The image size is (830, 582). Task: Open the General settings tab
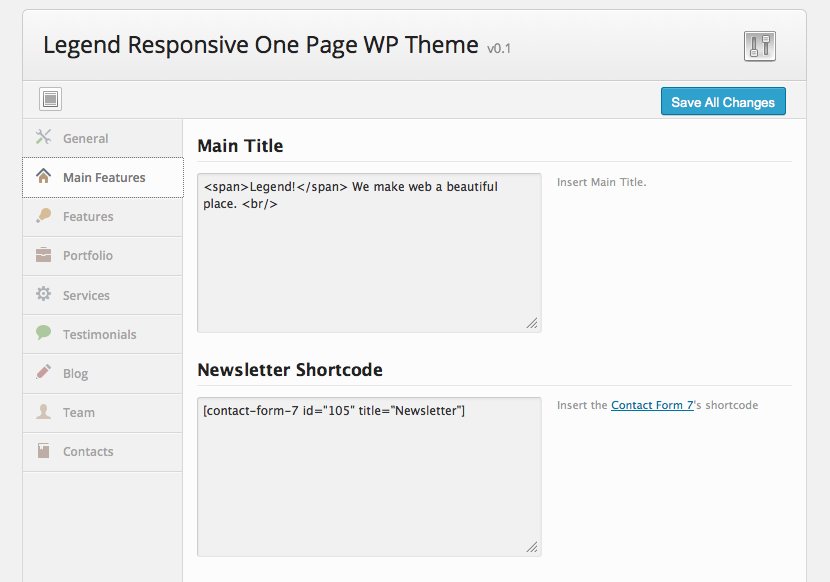[86, 139]
